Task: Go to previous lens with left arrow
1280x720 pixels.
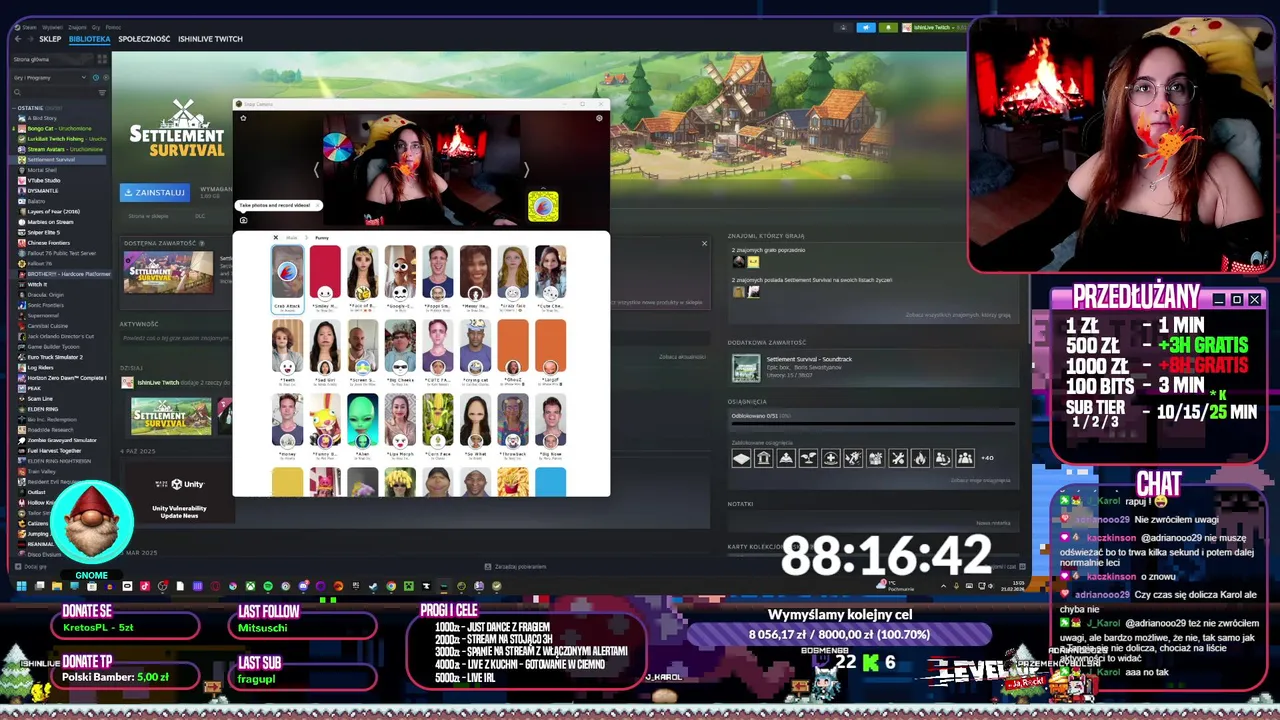Action: click(x=316, y=170)
